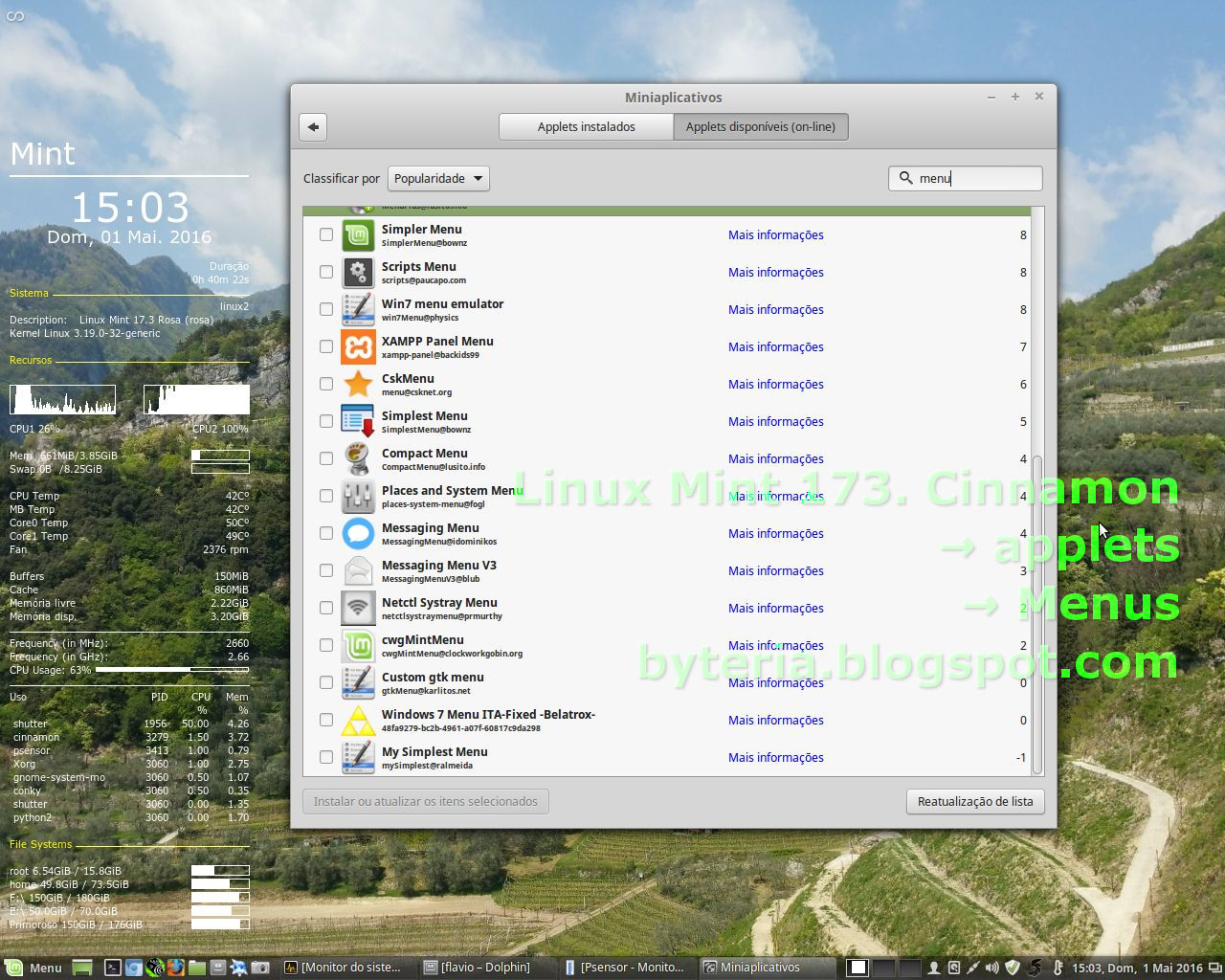
Task: Click the Simplest Menu applet icon
Action: 358,421
